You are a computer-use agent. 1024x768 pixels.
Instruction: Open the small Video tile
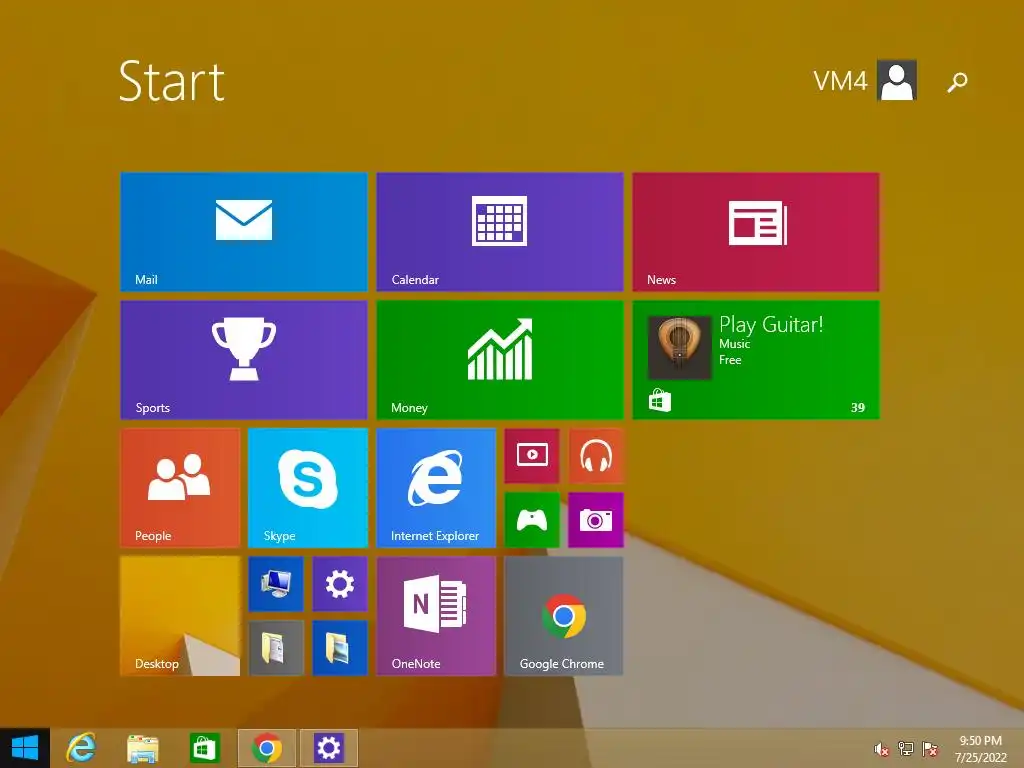[532, 456]
